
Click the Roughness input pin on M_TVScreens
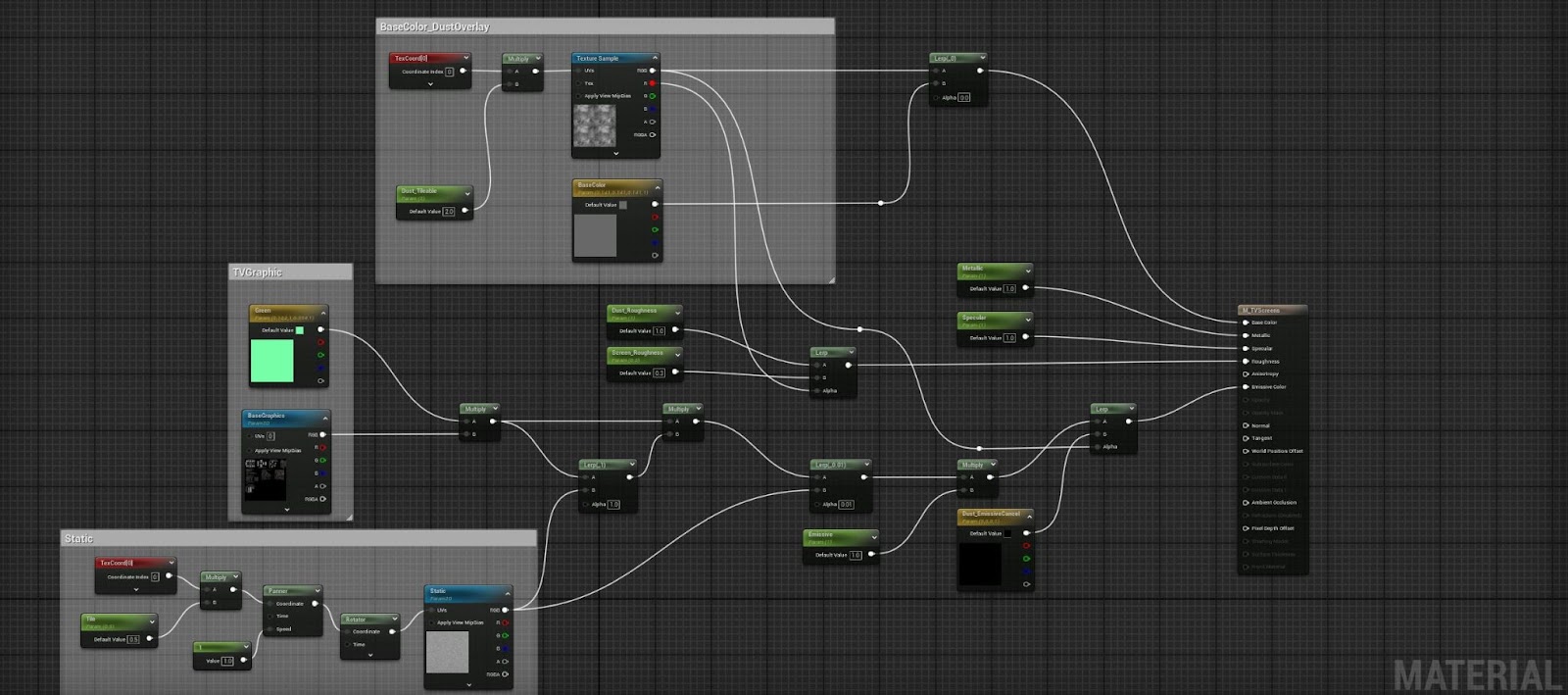[x=1246, y=361]
